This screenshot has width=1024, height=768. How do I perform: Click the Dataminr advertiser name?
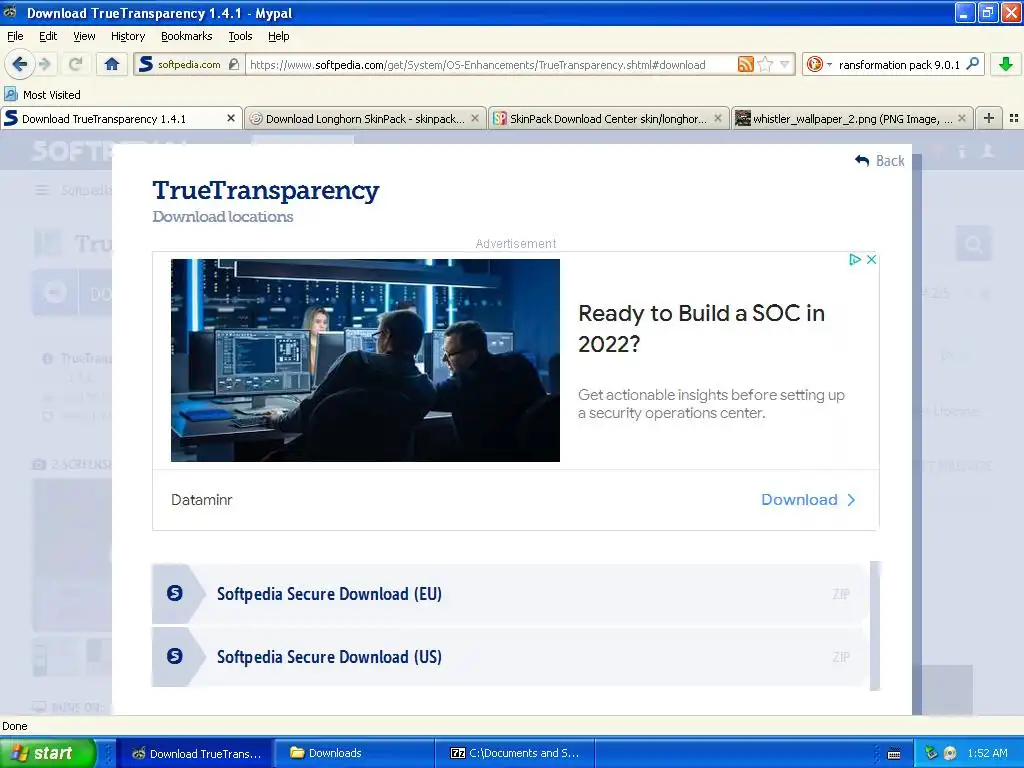(202, 500)
